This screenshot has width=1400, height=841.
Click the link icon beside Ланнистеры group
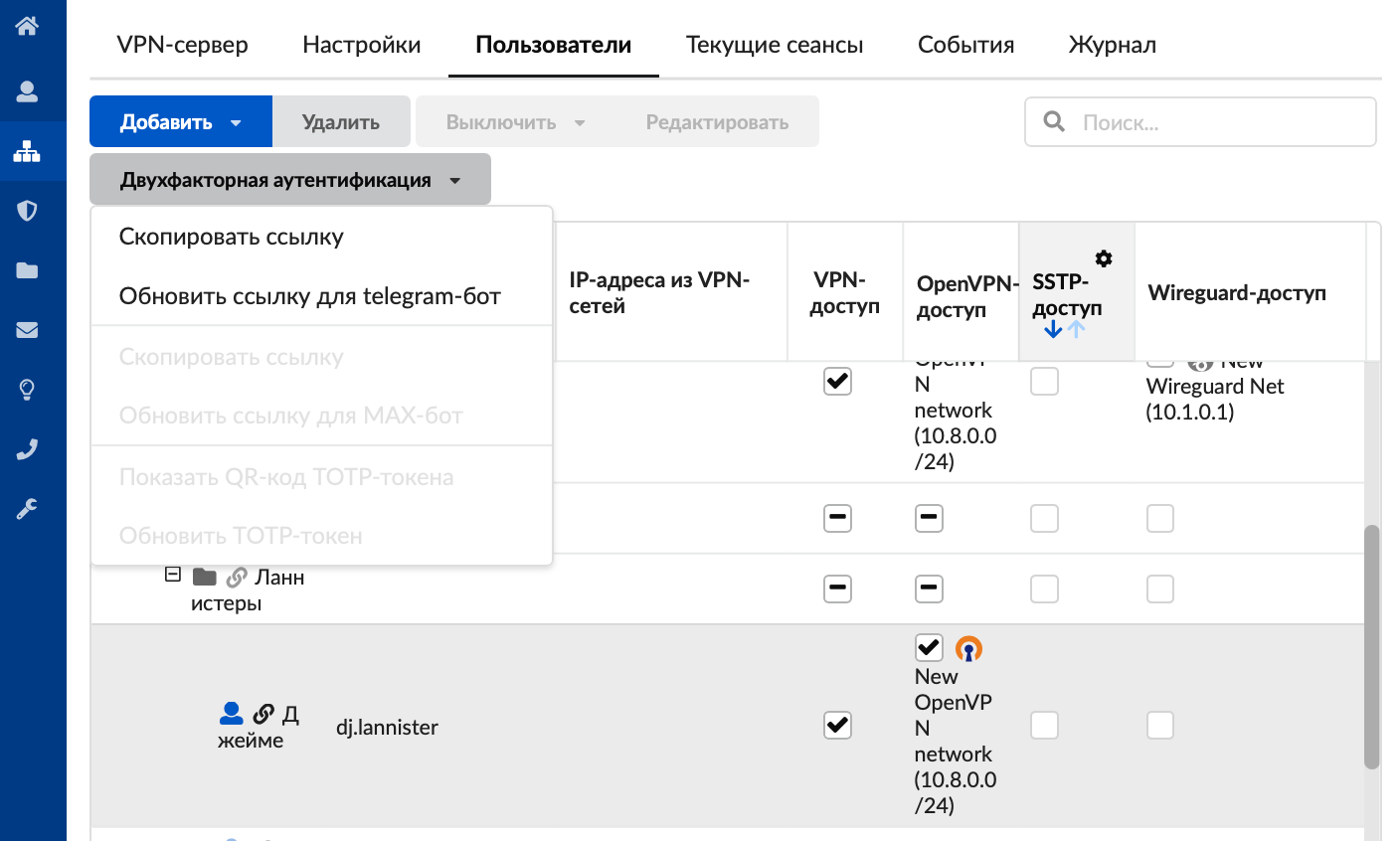[x=237, y=577]
